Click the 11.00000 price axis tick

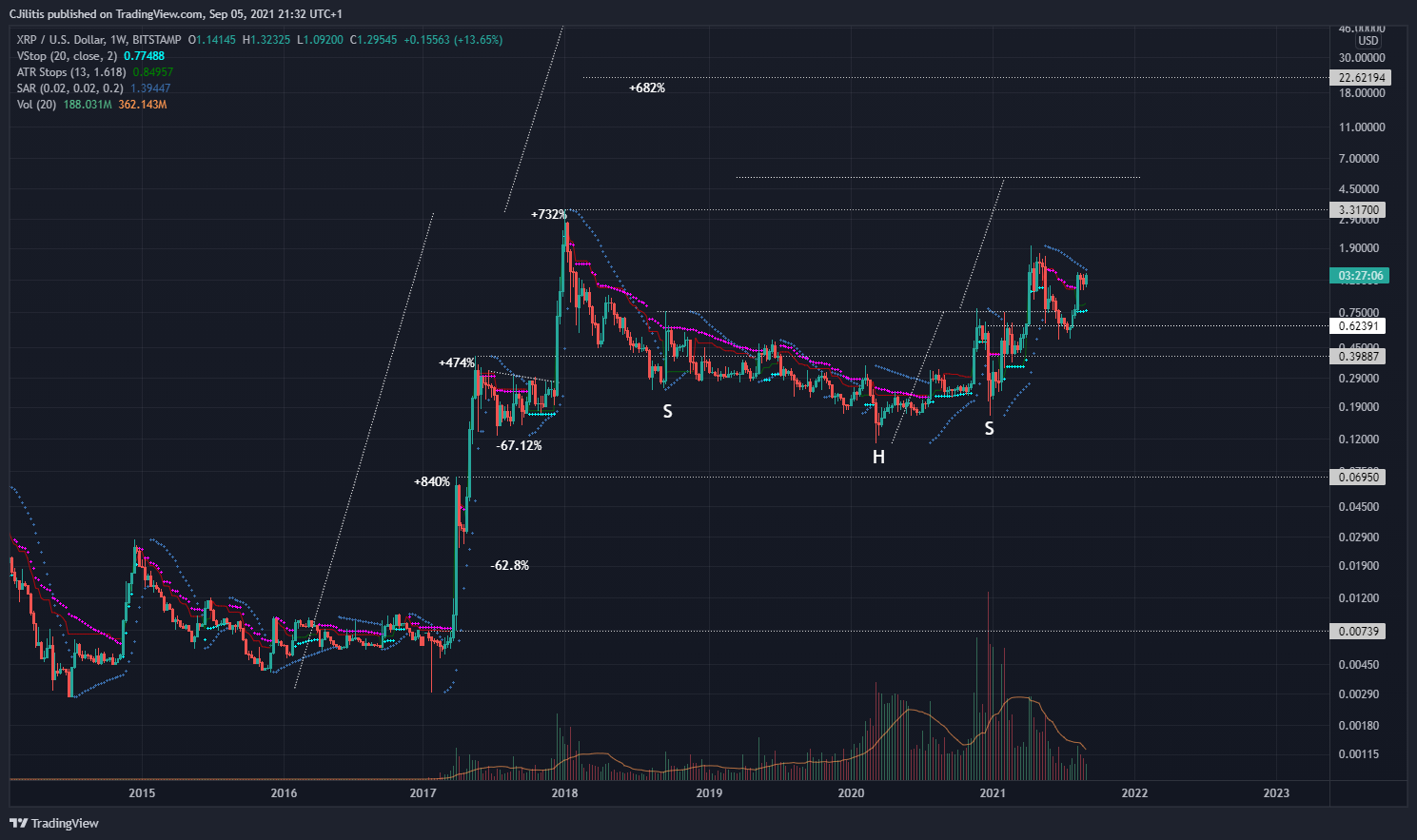click(1362, 127)
